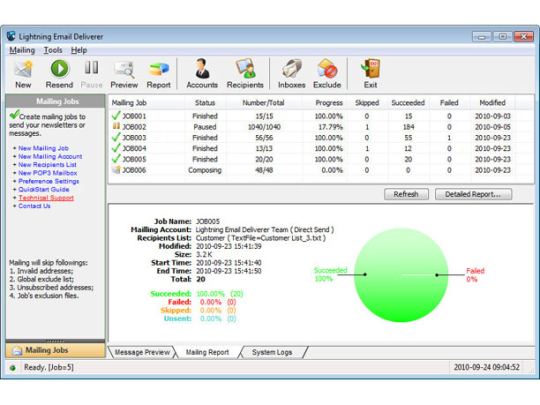
Task: Open the Preview toolbar tool
Action: click(x=124, y=74)
